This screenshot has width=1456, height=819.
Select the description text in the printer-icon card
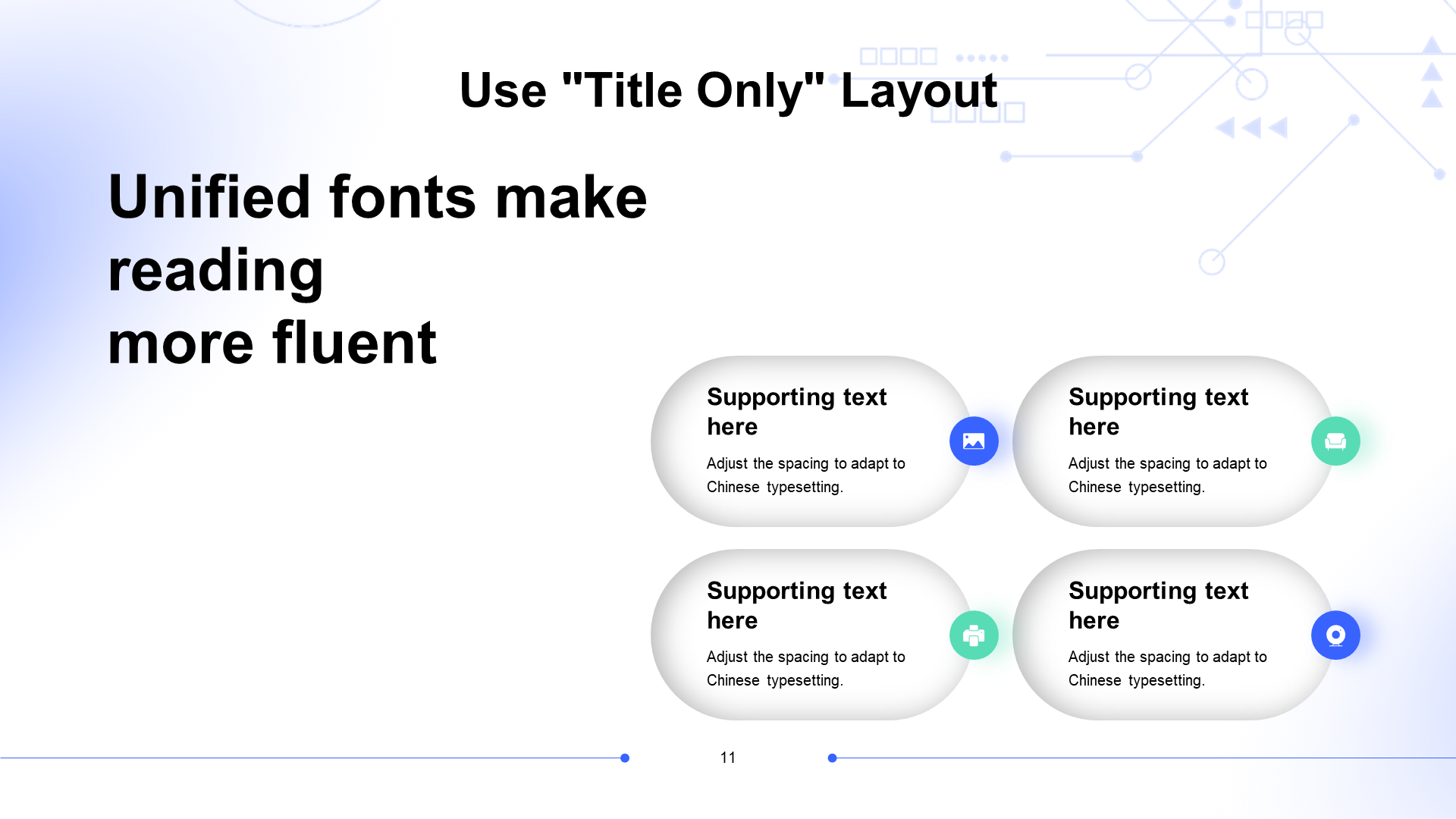(806, 668)
